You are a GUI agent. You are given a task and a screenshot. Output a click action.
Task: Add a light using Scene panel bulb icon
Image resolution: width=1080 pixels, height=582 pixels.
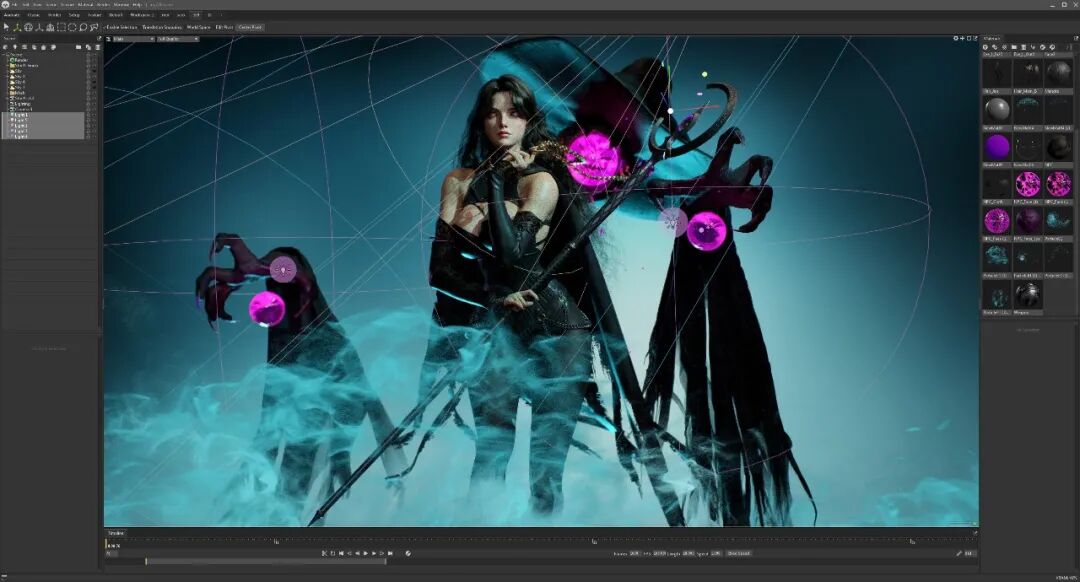click(x=14, y=47)
